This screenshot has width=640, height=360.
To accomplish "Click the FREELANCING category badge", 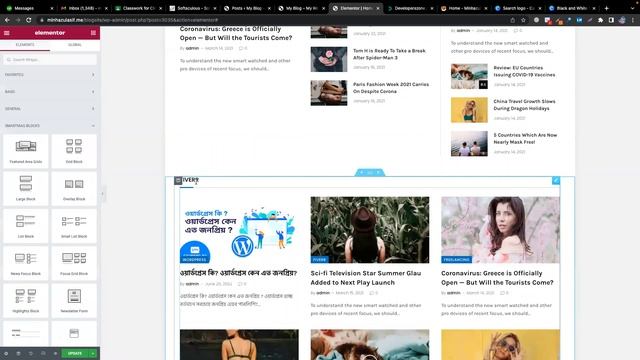I will [x=456, y=260].
